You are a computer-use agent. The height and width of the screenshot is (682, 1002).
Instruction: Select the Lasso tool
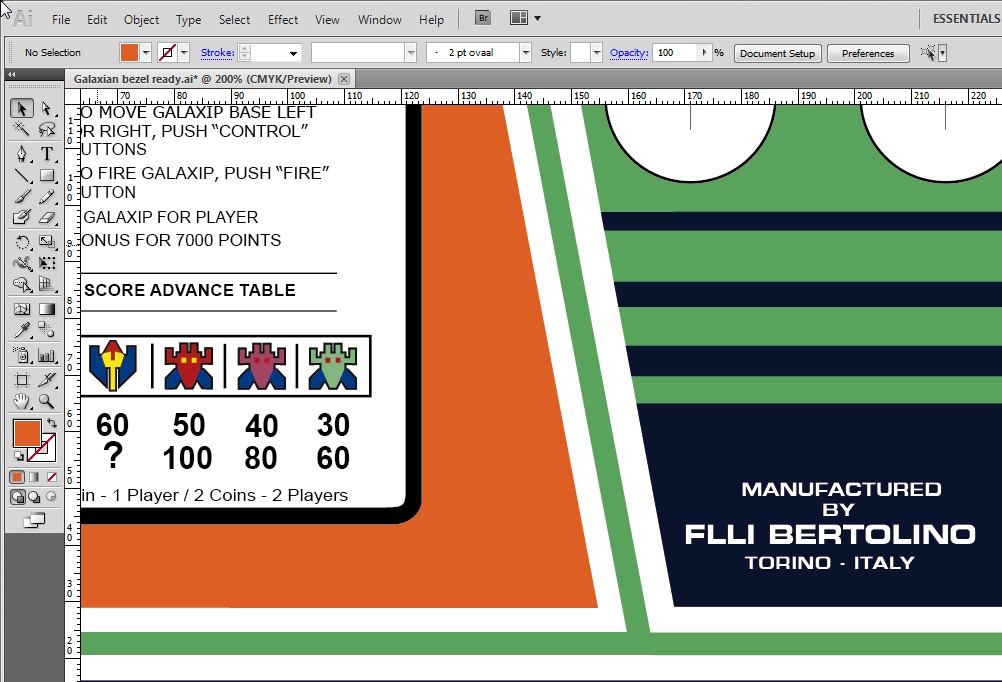pos(47,129)
